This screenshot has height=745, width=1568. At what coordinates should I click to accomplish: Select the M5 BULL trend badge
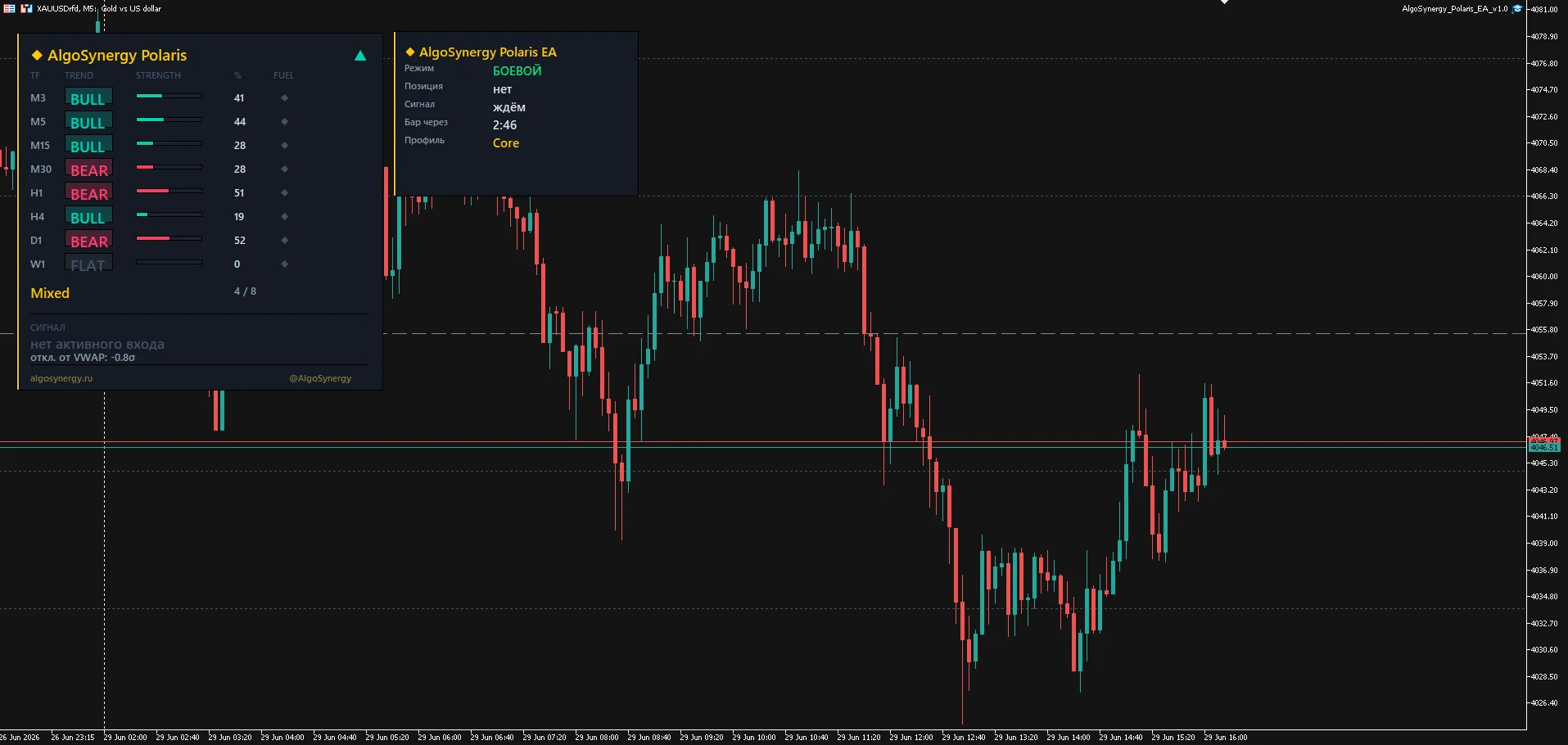pos(88,122)
